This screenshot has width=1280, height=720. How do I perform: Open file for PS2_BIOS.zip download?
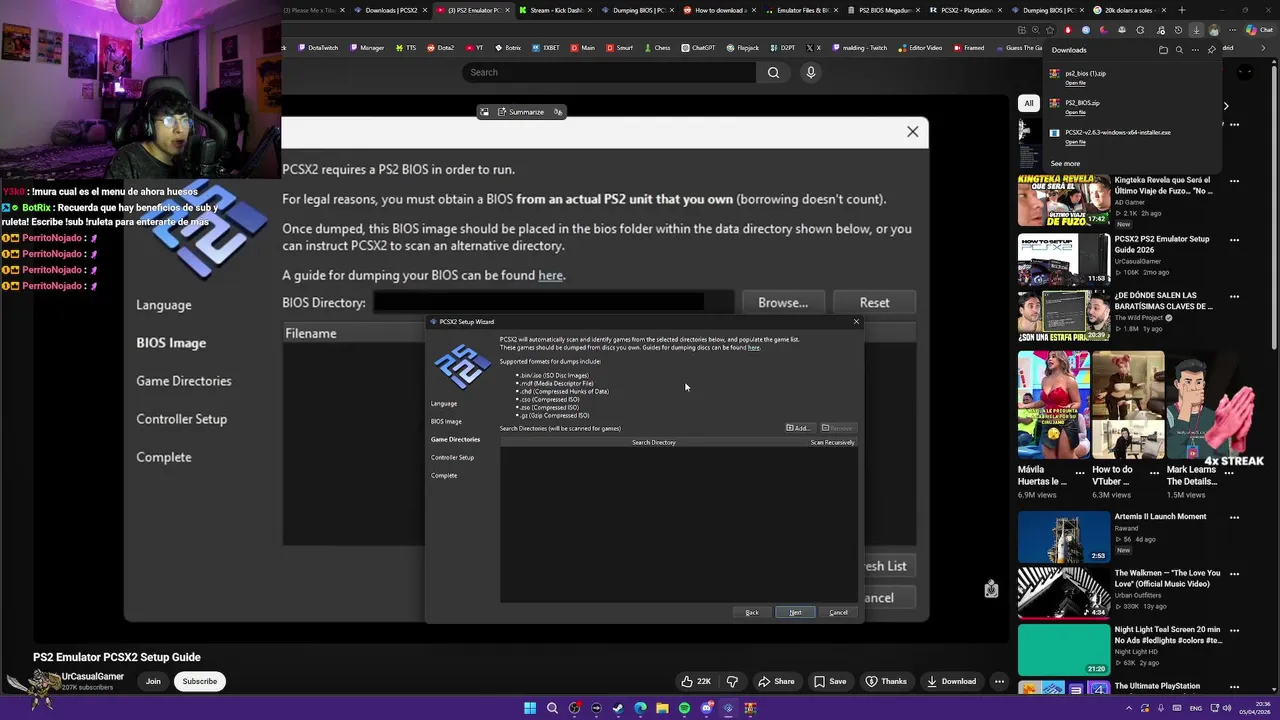coord(1075,112)
